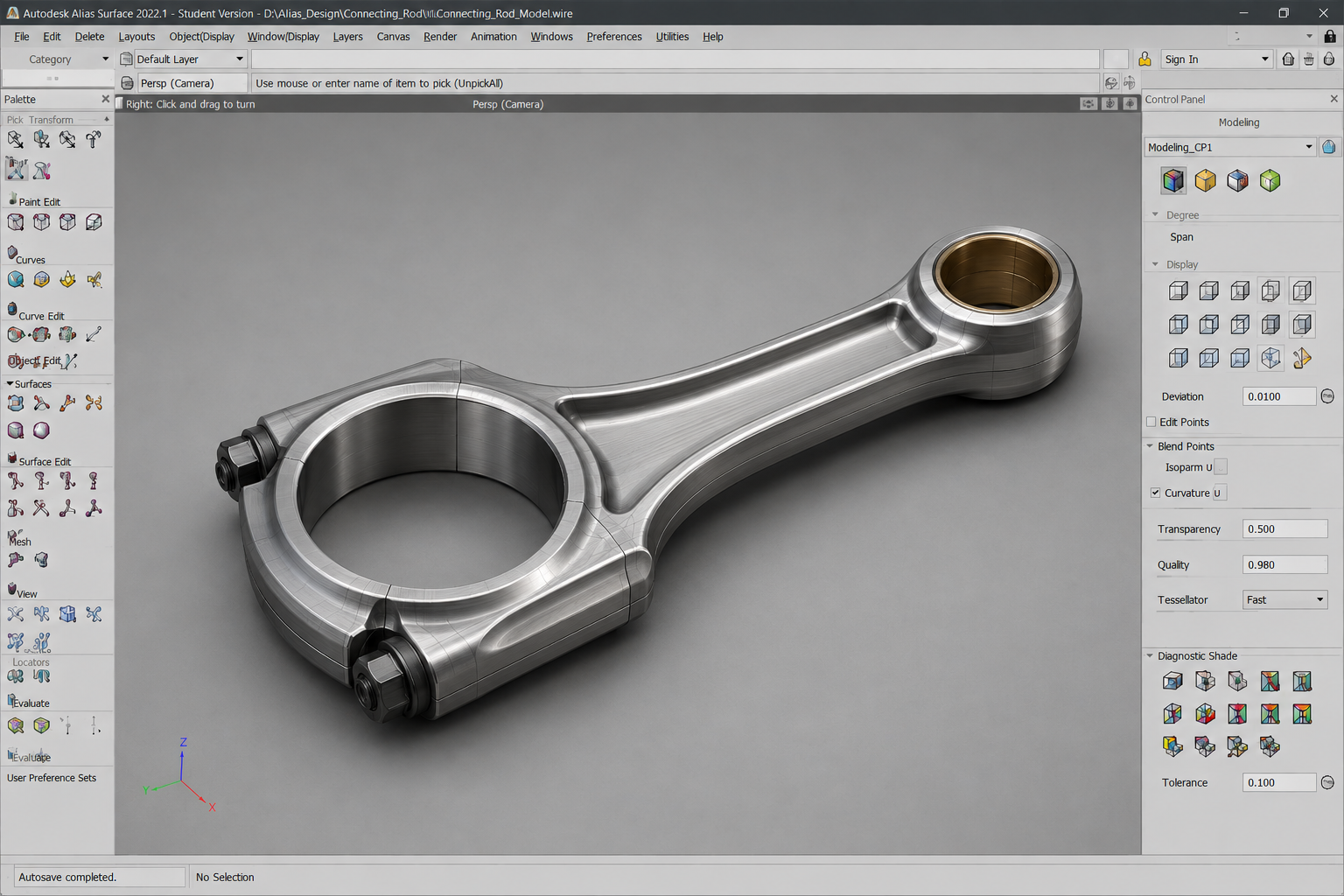Click the Alias application icon in the title bar
Viewport: 1344px width, 896px height.
[12, 13]
